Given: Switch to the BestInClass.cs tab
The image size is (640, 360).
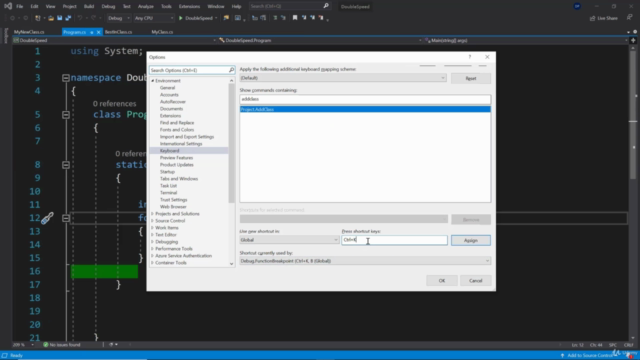Looking at the screenshot, I should click(x=118, y=32).
